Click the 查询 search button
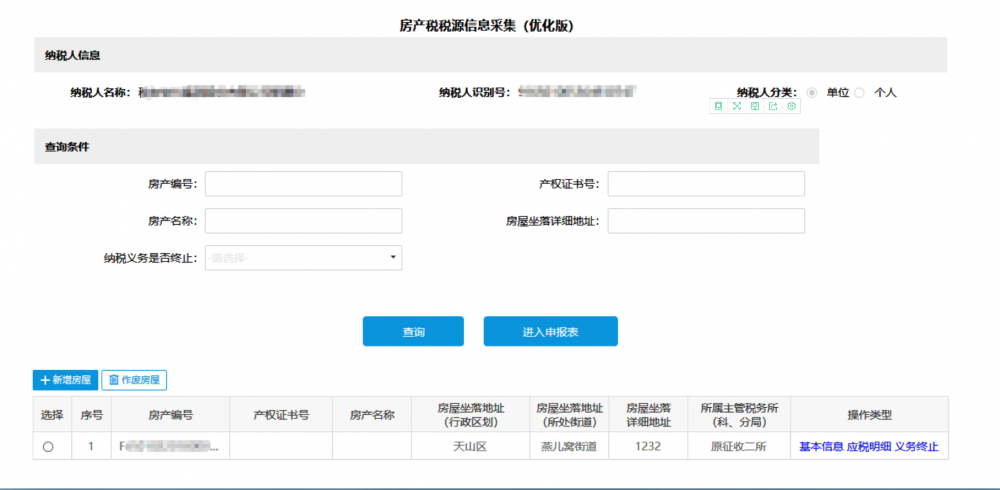Image resolution: width=1000 pixels, height=490 pixels. coord(413,332)
